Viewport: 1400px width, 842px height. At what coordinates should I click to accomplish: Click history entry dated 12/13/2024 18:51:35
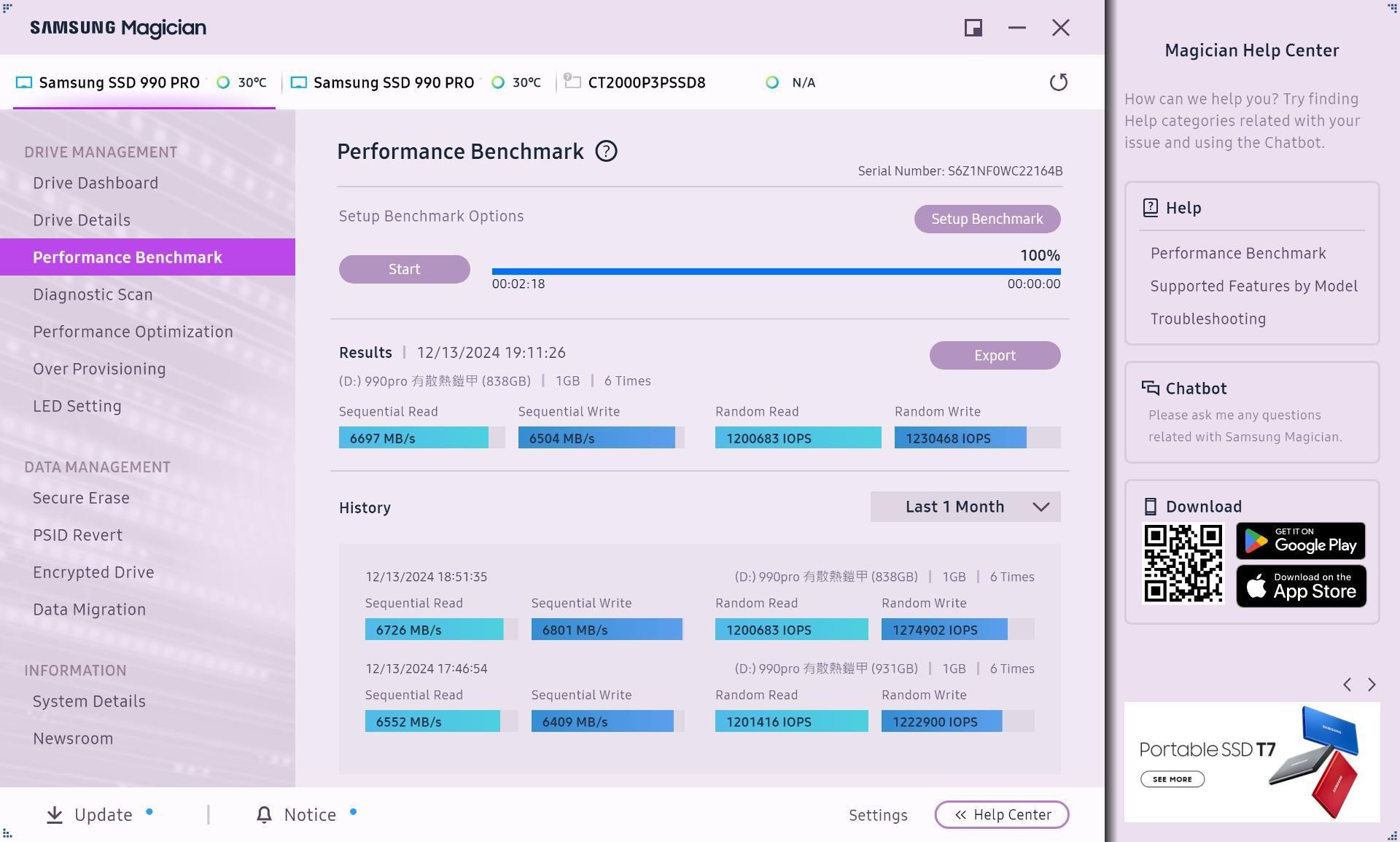pyautogui.click(x=426, y=577)
